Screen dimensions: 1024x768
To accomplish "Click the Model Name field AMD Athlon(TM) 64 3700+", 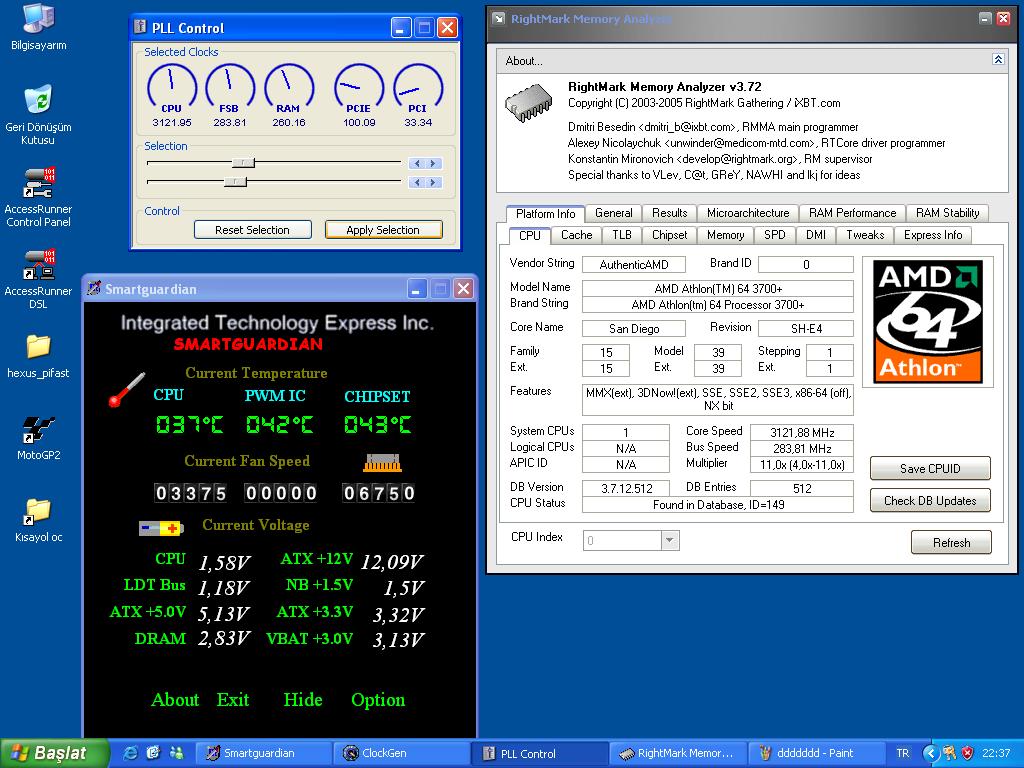I will coord(718,289).
